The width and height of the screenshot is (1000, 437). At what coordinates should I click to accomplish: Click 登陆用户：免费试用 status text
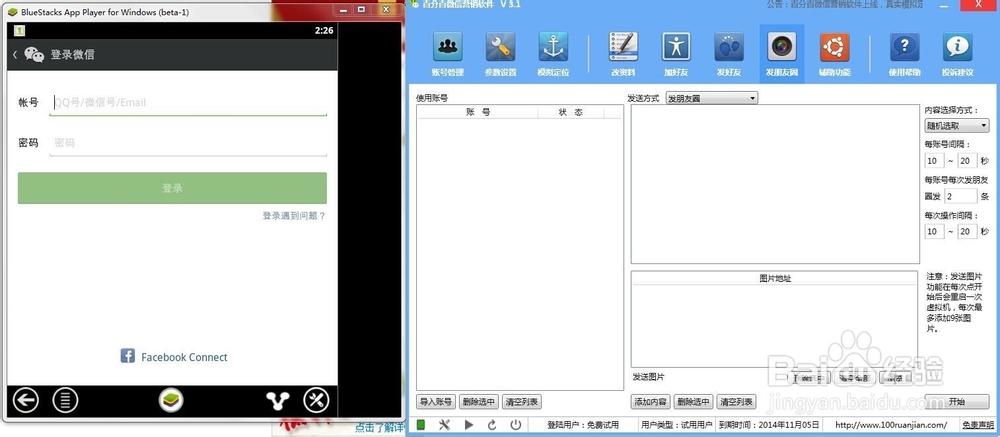(x=583, y=425)
